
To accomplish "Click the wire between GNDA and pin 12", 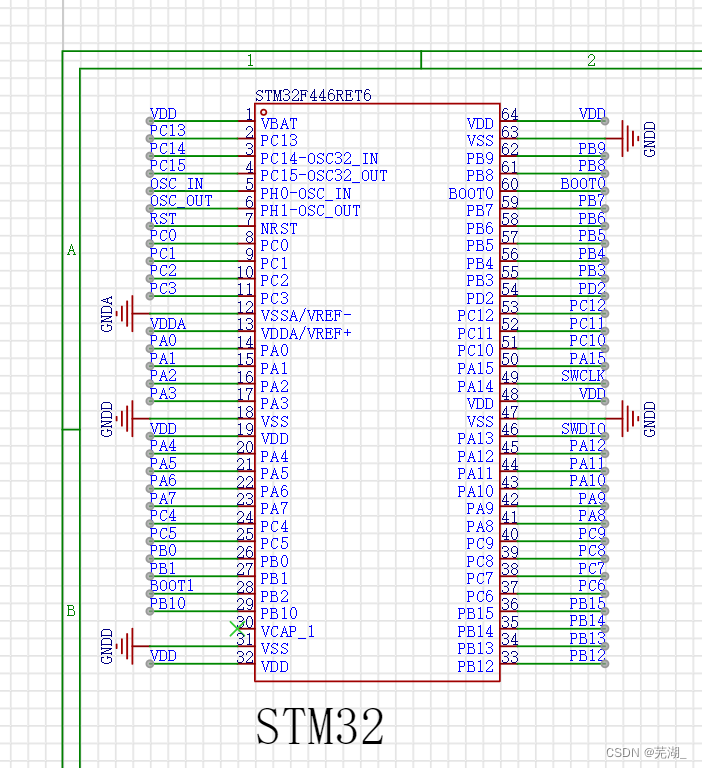I will (194, 313).
